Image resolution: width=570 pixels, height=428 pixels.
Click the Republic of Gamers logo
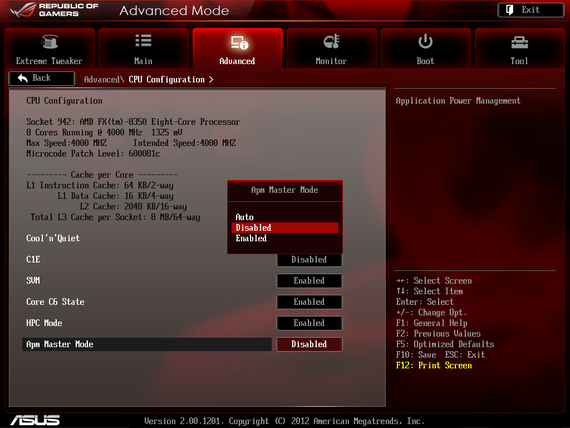pyautogui.click(x=55, y=10)
